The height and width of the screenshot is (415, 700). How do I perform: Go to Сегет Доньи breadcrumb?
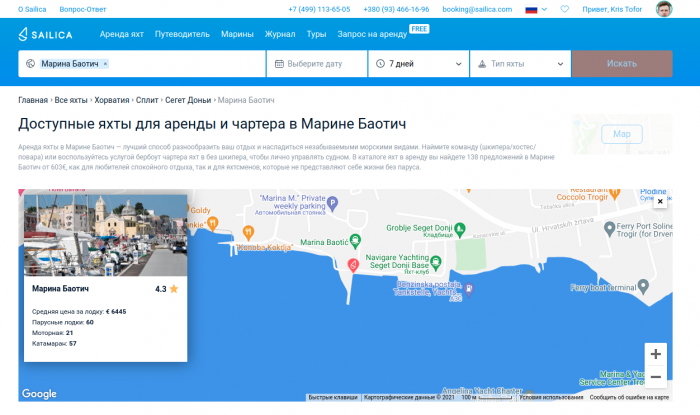(188, 100)
